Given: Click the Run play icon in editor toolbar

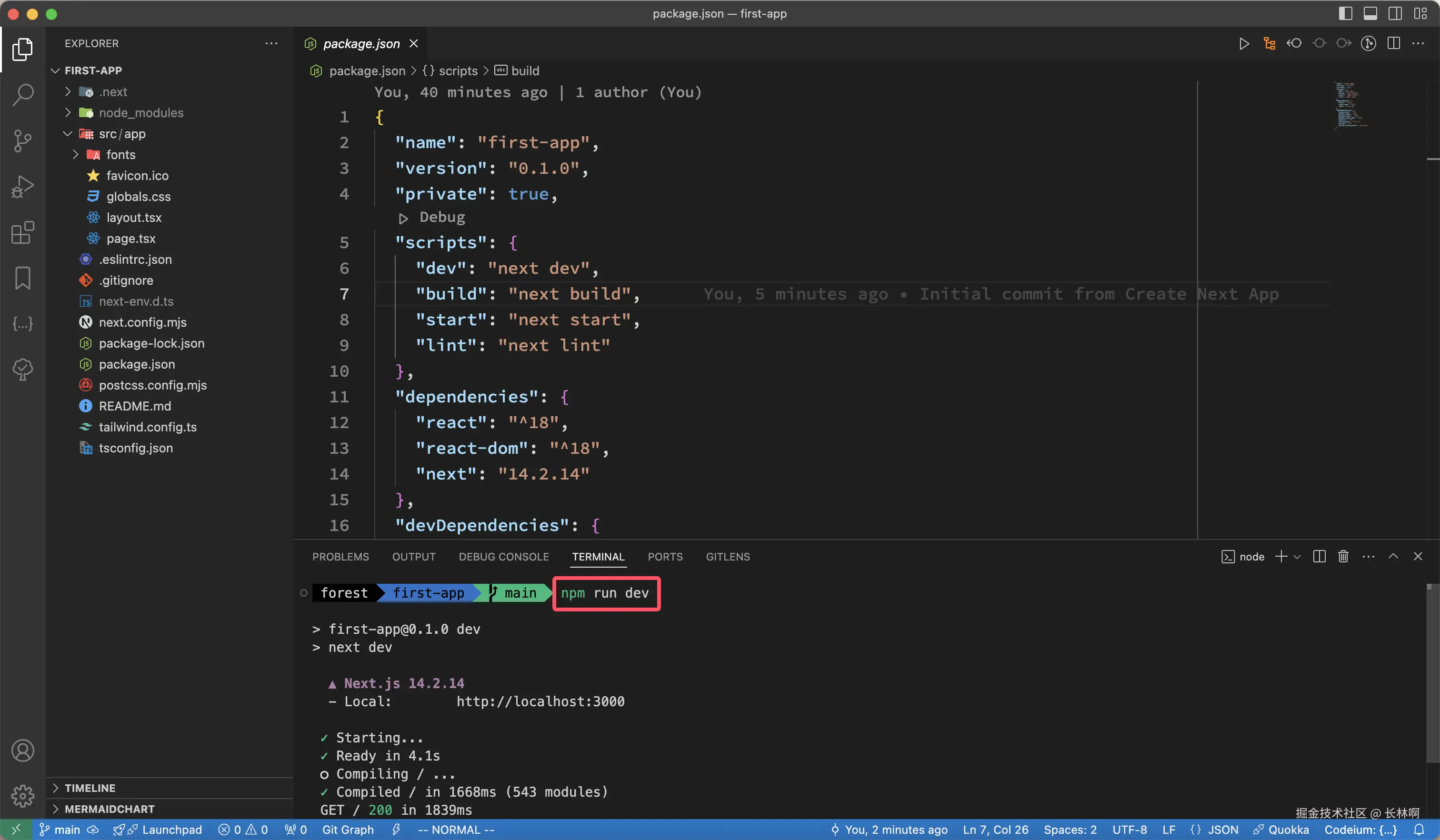Looking at the screenshot, I should [x=1243, y=44].
